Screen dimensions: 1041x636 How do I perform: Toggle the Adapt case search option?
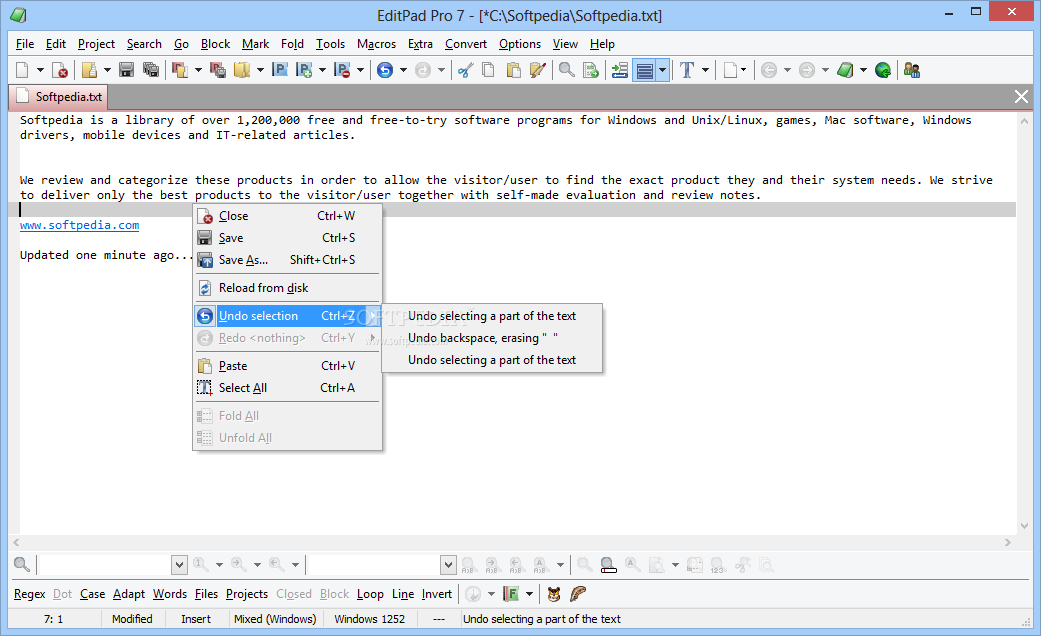tap(129, 594)
